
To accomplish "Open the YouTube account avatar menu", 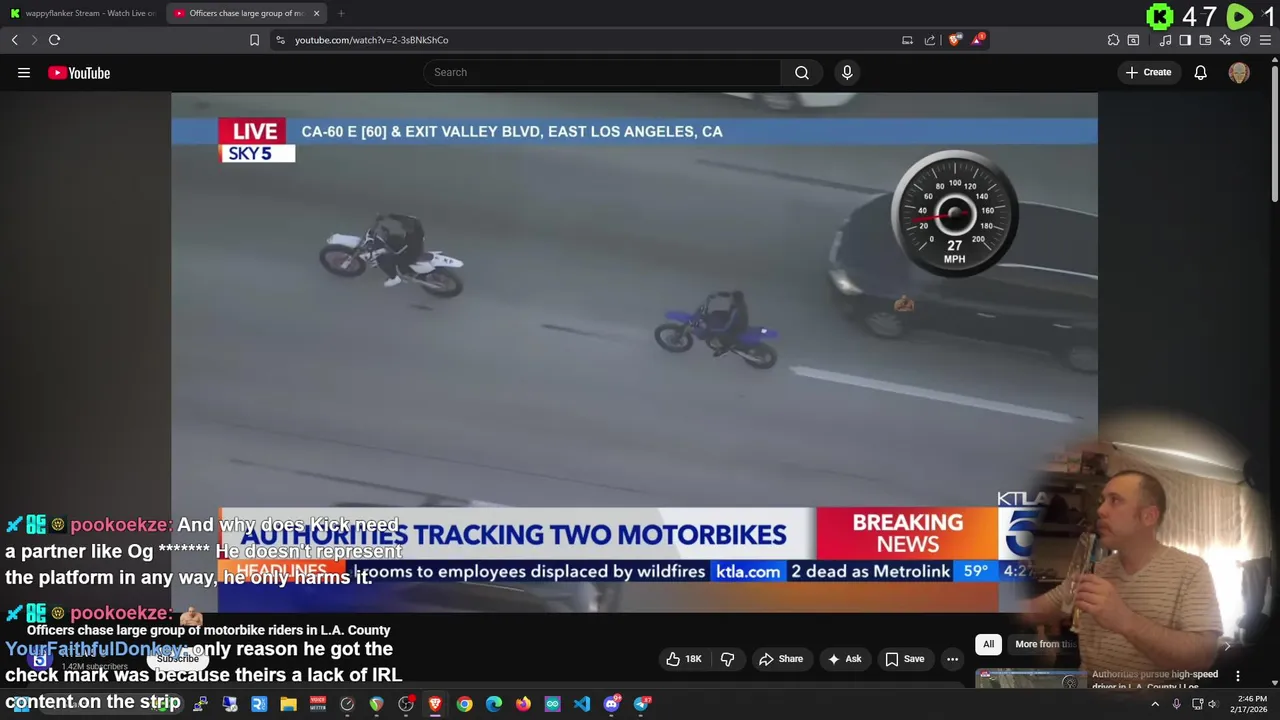I will (1239, 72).
